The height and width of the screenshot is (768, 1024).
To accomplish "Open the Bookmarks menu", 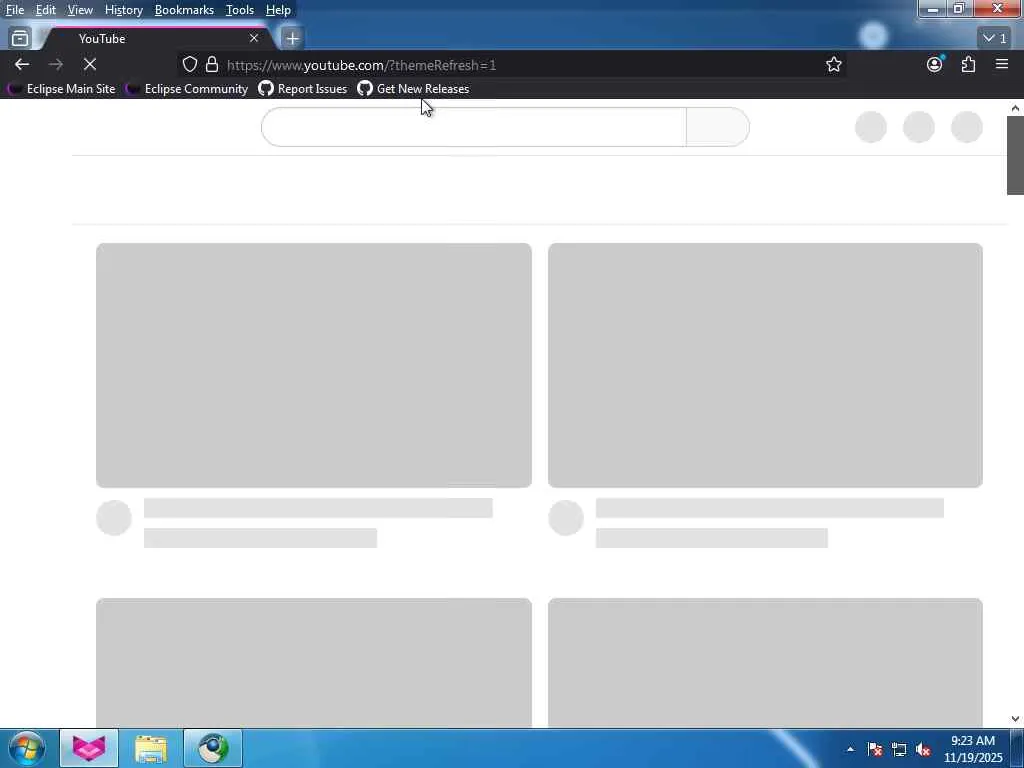I will [184, 10].
